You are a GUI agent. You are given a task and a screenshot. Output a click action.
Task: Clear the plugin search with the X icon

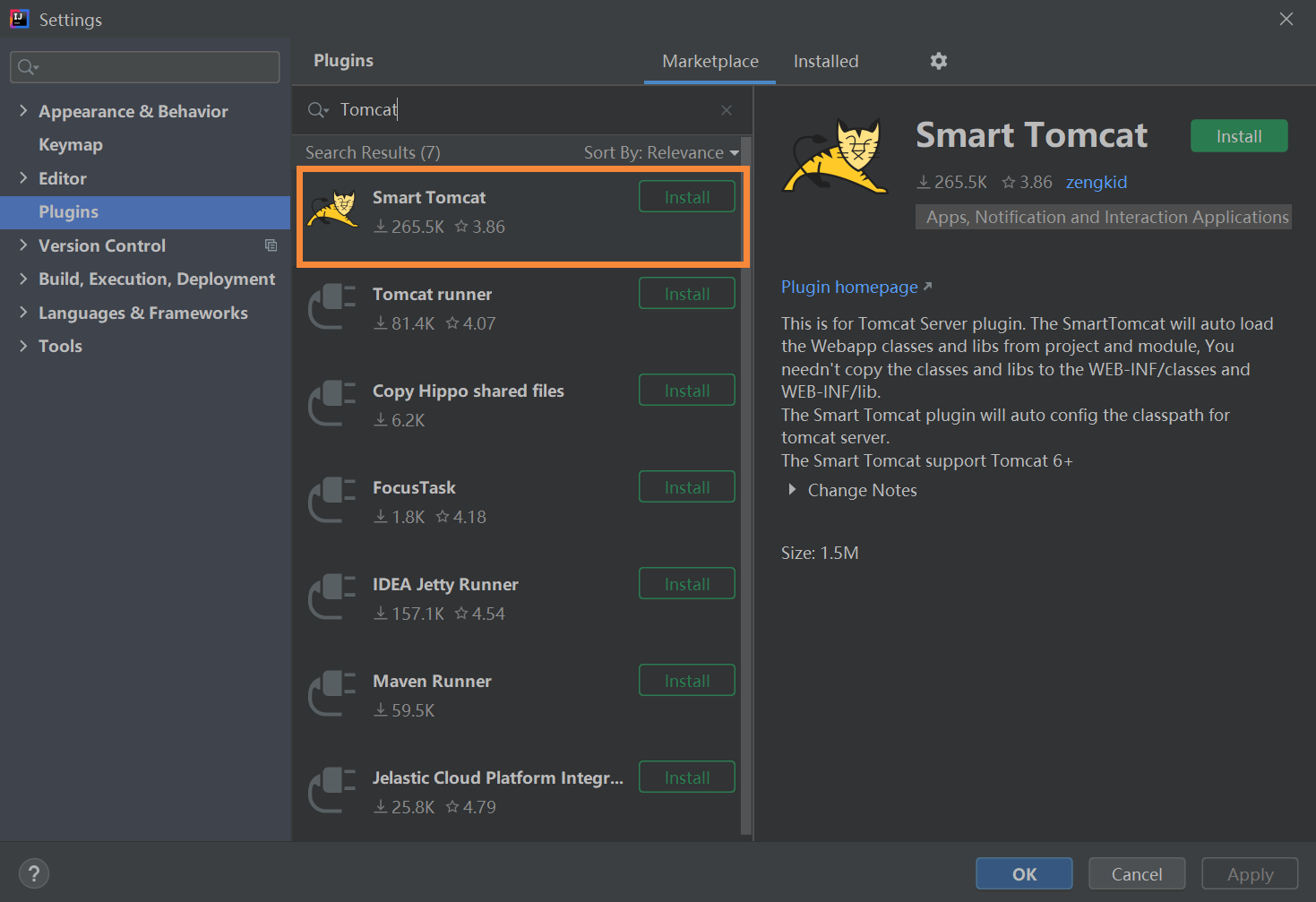727,110
